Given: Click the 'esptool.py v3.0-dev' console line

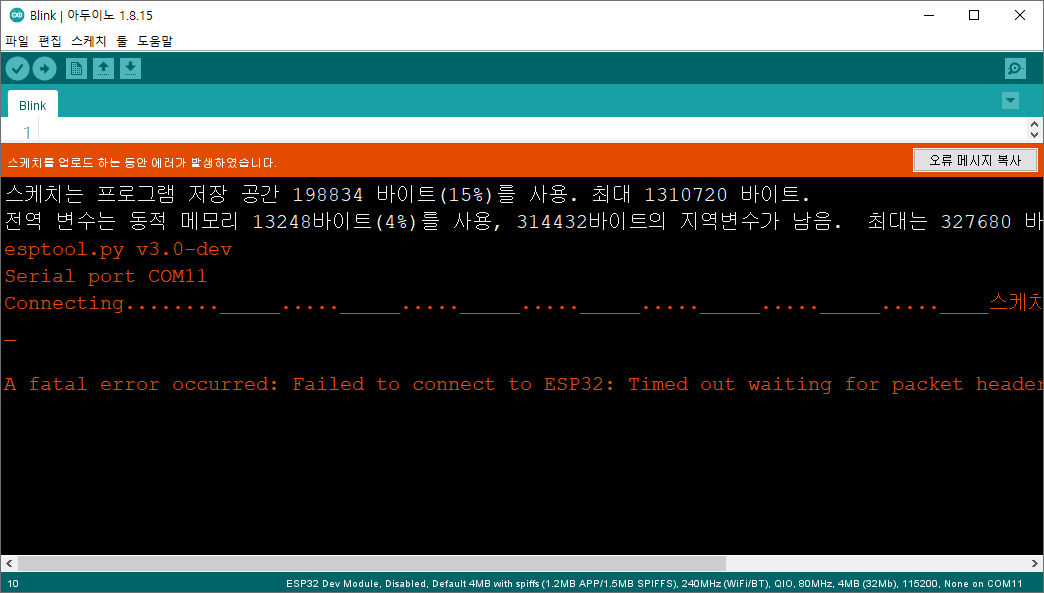Looking at the screenshot, I should pos(118,250).
